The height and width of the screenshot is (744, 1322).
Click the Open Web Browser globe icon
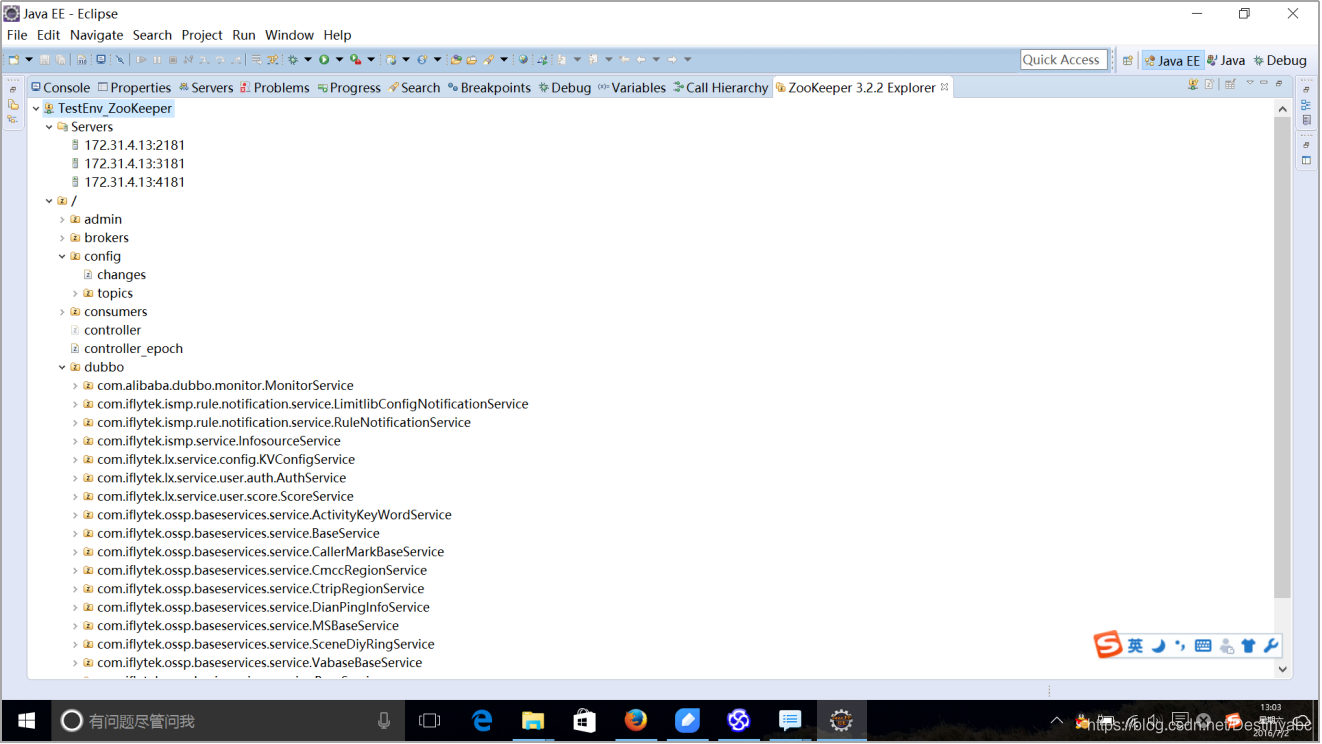pos(523,60)
